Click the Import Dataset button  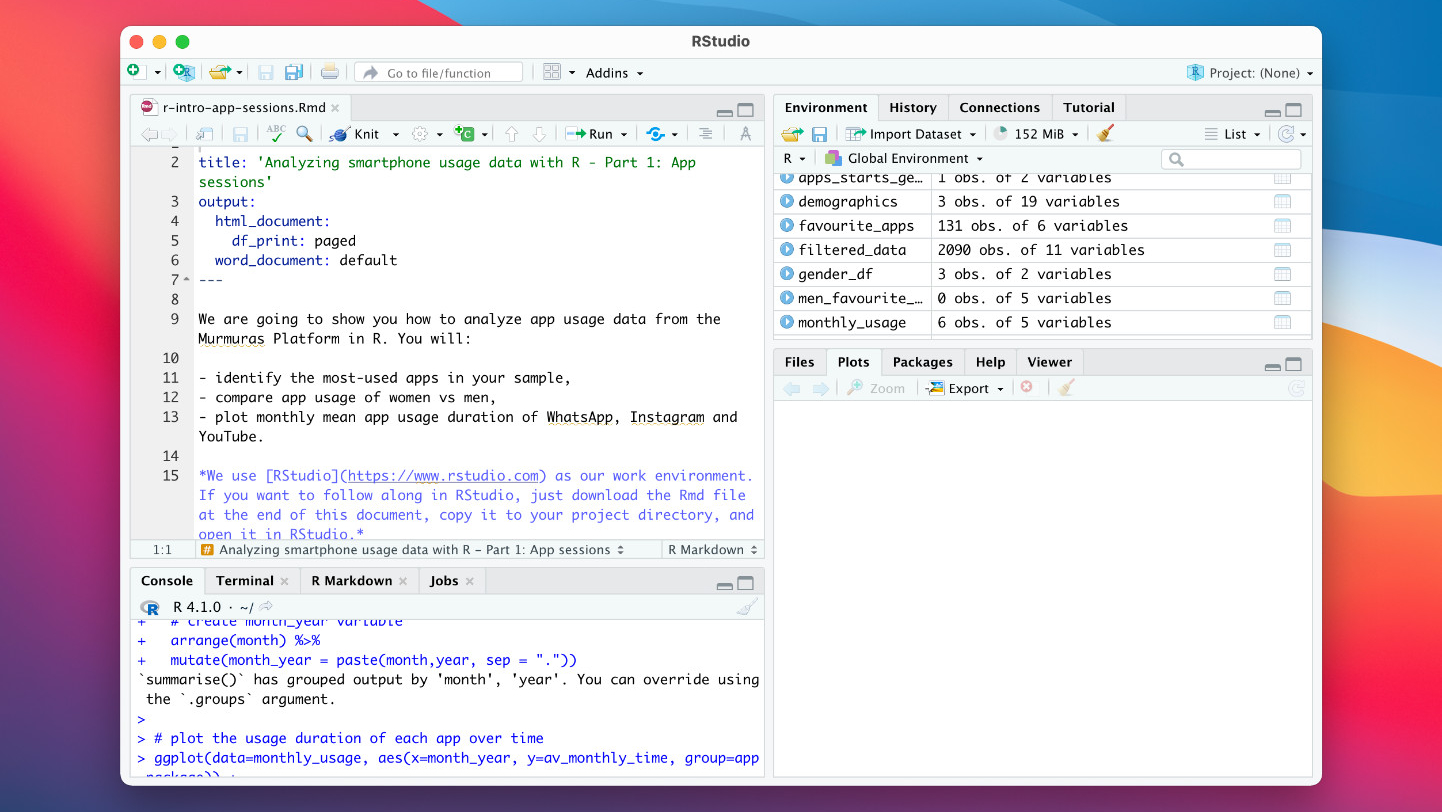pos(910,134)
